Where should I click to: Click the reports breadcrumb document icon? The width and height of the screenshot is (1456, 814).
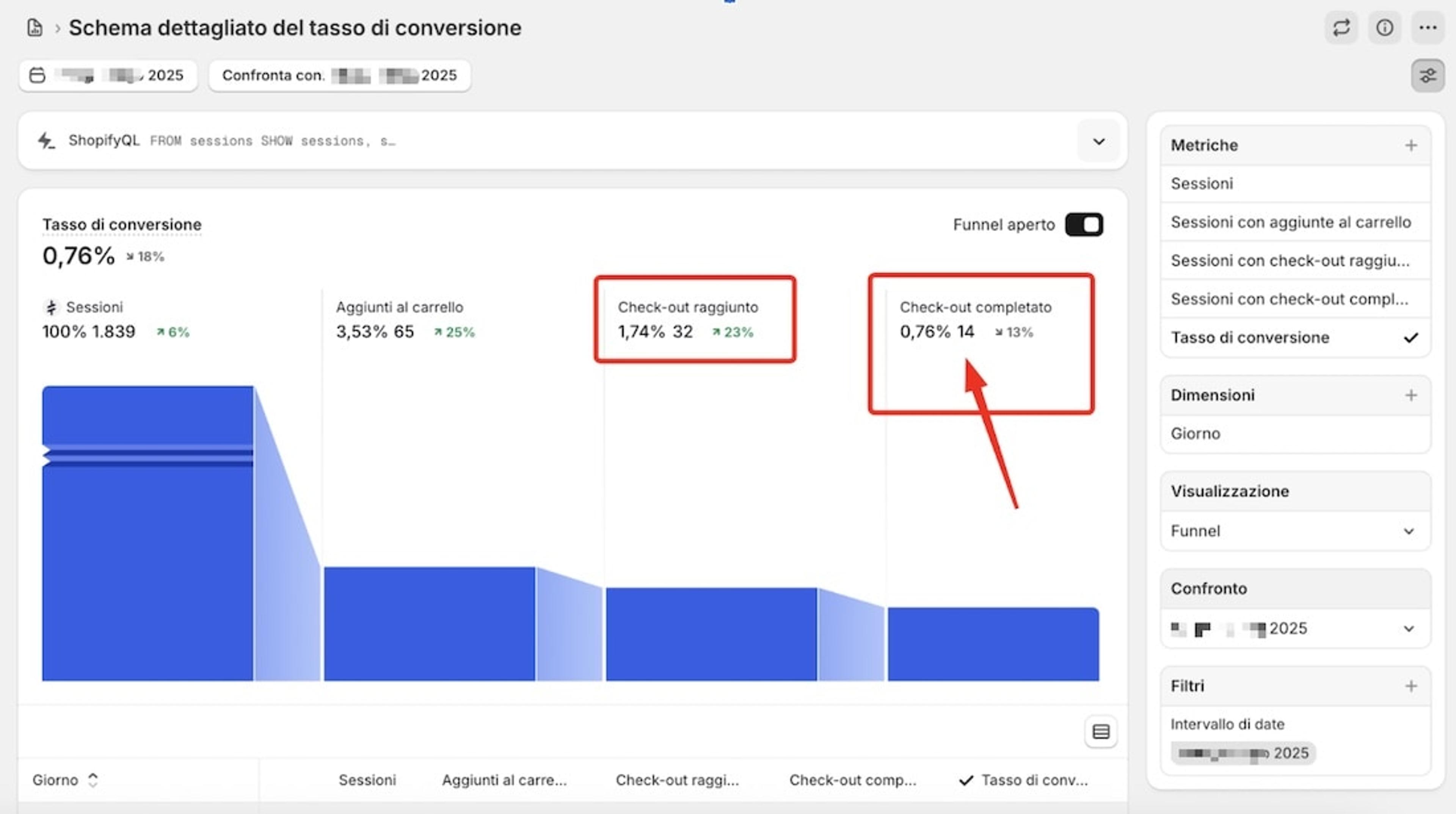(35, 27)
